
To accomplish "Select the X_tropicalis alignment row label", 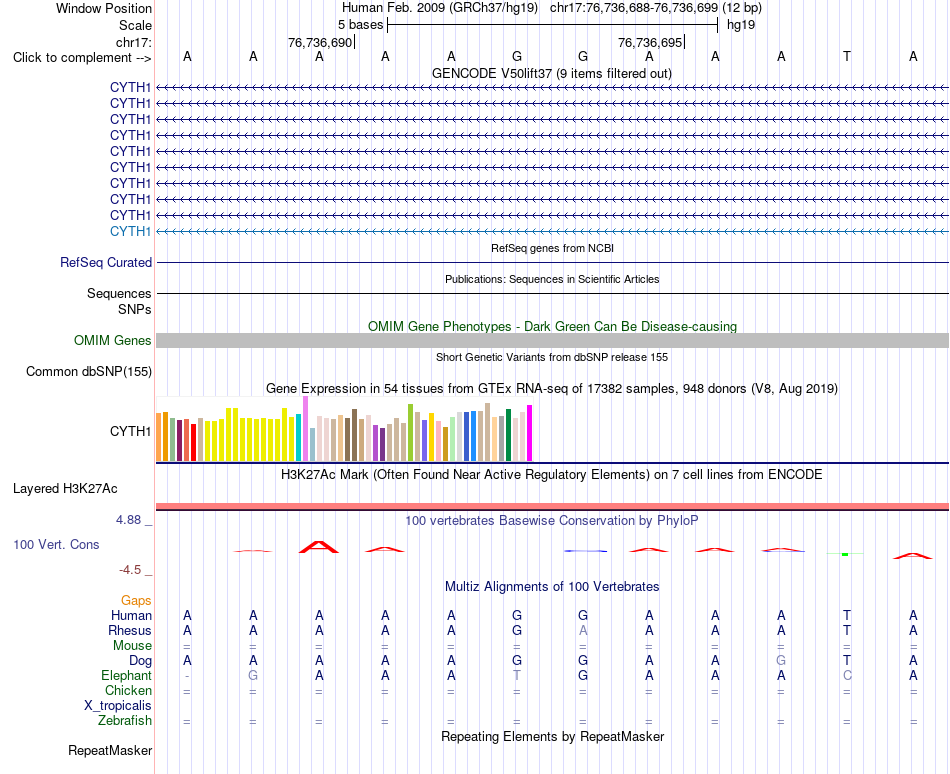I will click(118, 706).
